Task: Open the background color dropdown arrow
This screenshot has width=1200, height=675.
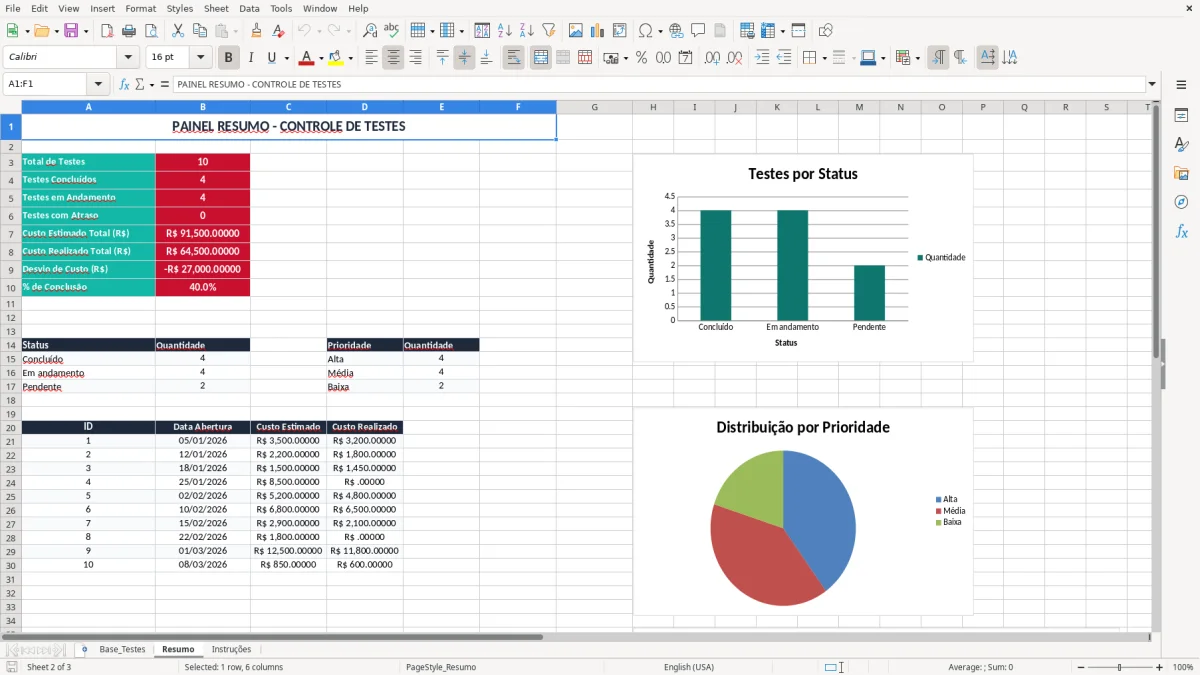Action: [350, 58]
